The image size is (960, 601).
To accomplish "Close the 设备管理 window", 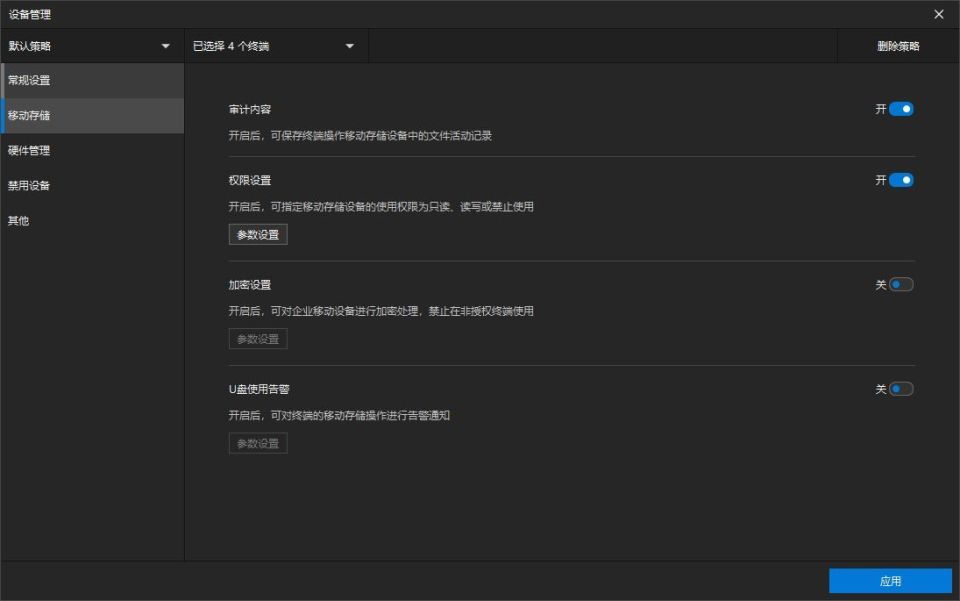I will click(939, 14).
